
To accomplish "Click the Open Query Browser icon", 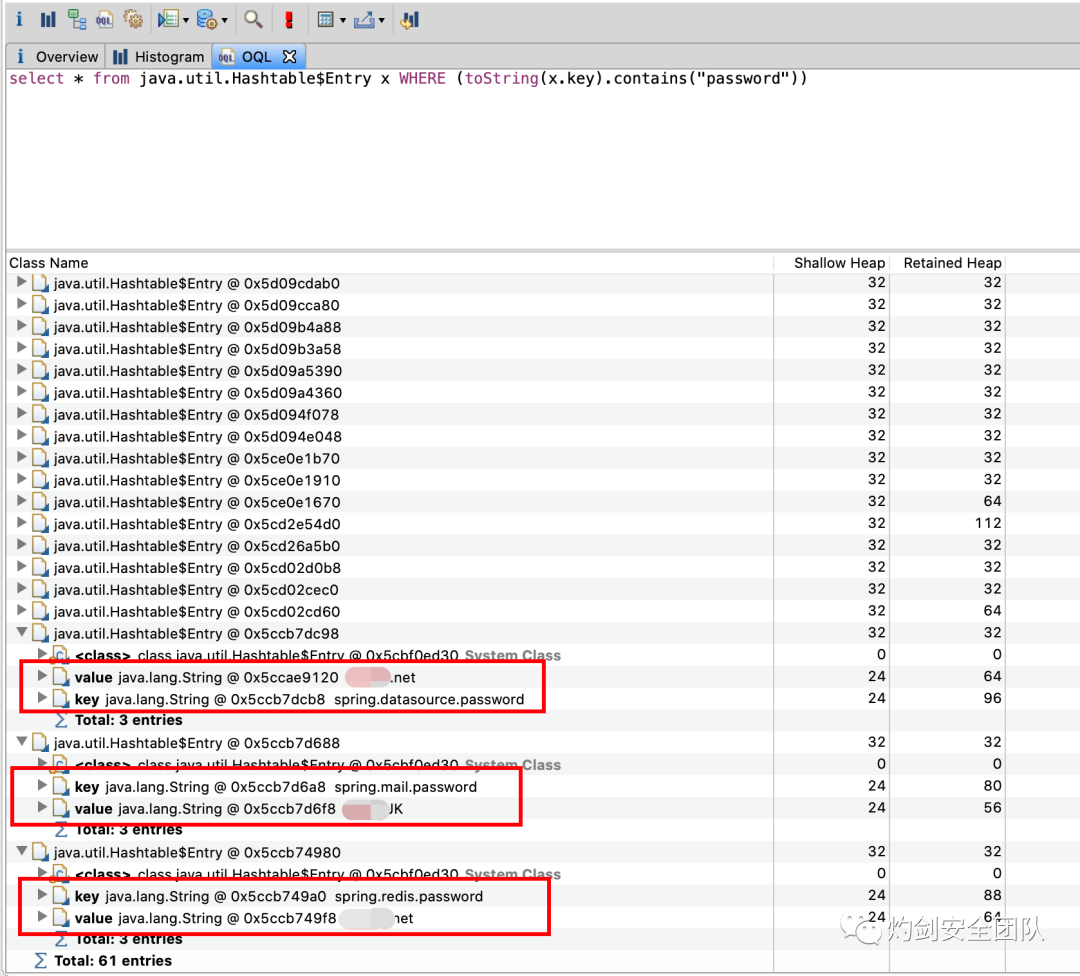I will tap(207, 19).
